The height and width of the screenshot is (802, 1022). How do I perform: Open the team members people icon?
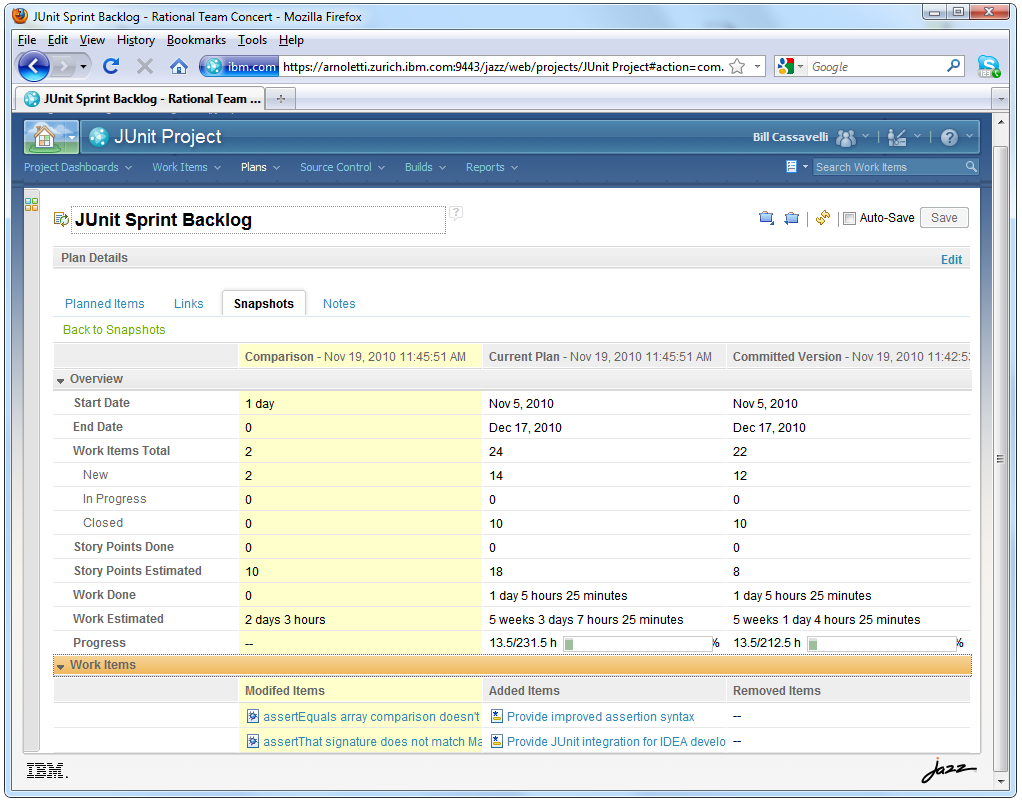click(x=845, y=137)
